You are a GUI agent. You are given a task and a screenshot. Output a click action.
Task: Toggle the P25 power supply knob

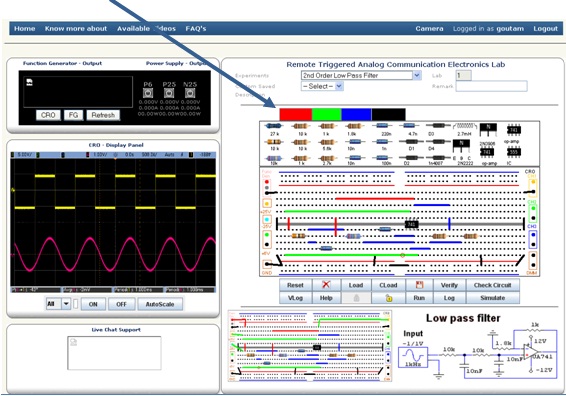(169, 93)
